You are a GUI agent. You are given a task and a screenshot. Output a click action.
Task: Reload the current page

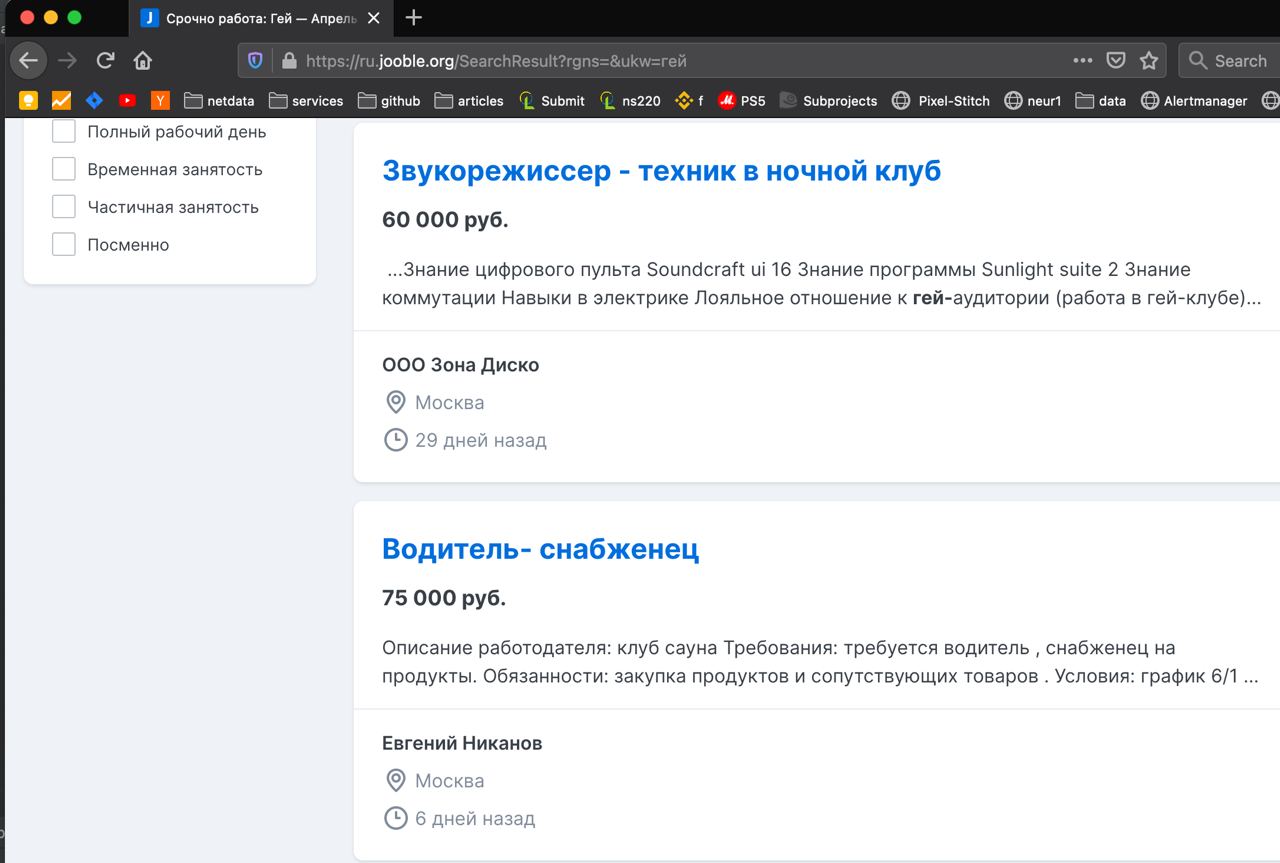[x=105, y=61]
